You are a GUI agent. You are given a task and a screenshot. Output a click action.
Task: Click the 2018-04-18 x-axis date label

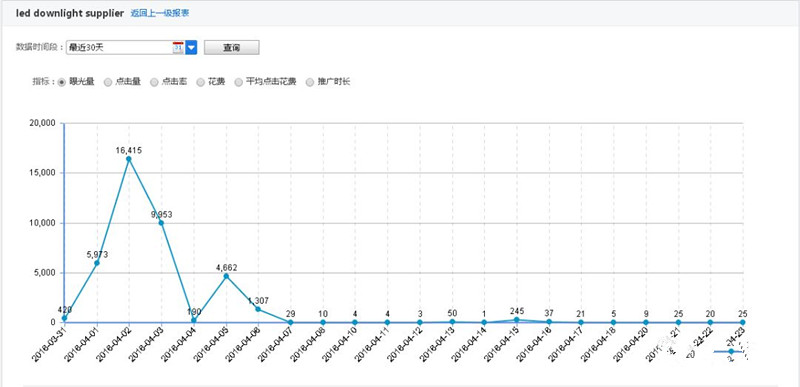click(x=597, y=344)
